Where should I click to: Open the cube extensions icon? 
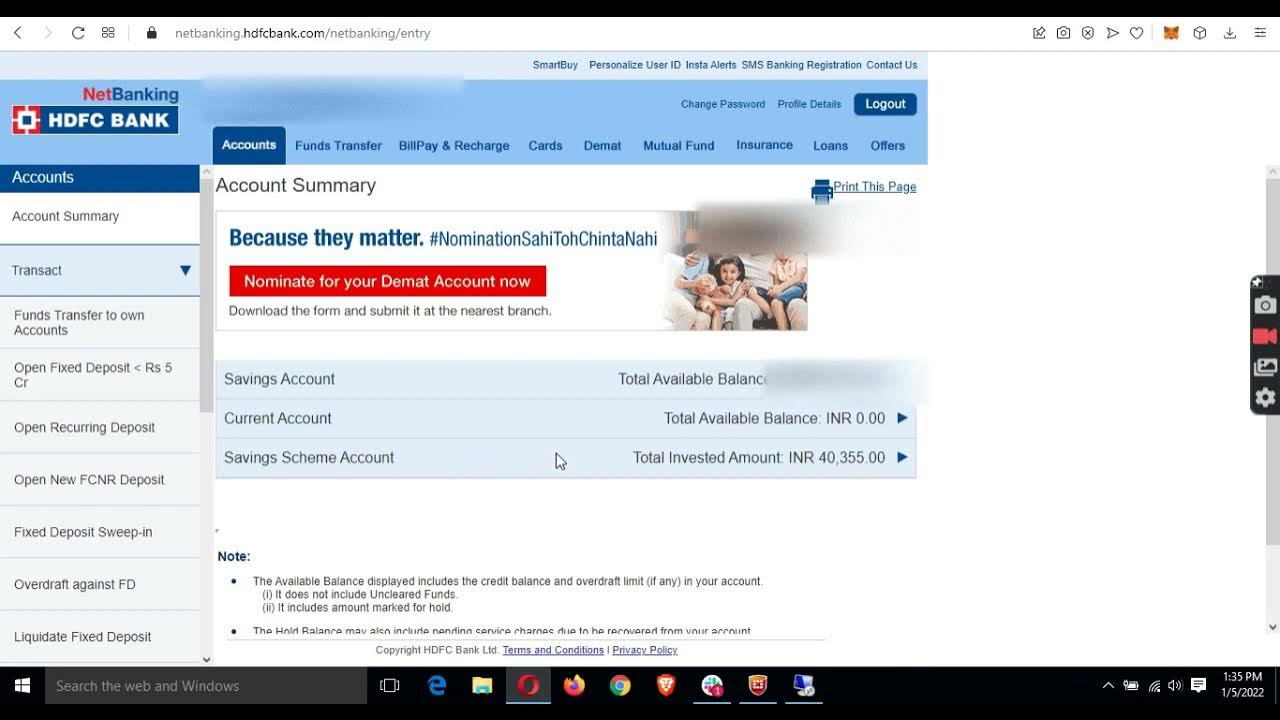(1200, 33)
